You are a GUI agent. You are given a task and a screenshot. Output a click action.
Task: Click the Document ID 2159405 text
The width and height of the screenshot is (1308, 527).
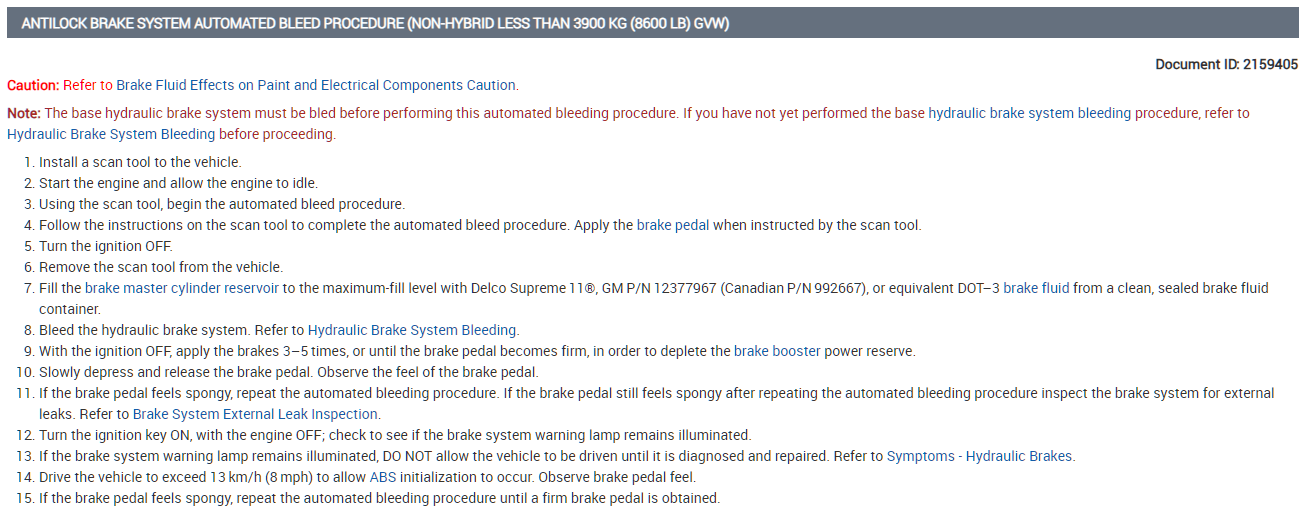[x=1227, y=64]
